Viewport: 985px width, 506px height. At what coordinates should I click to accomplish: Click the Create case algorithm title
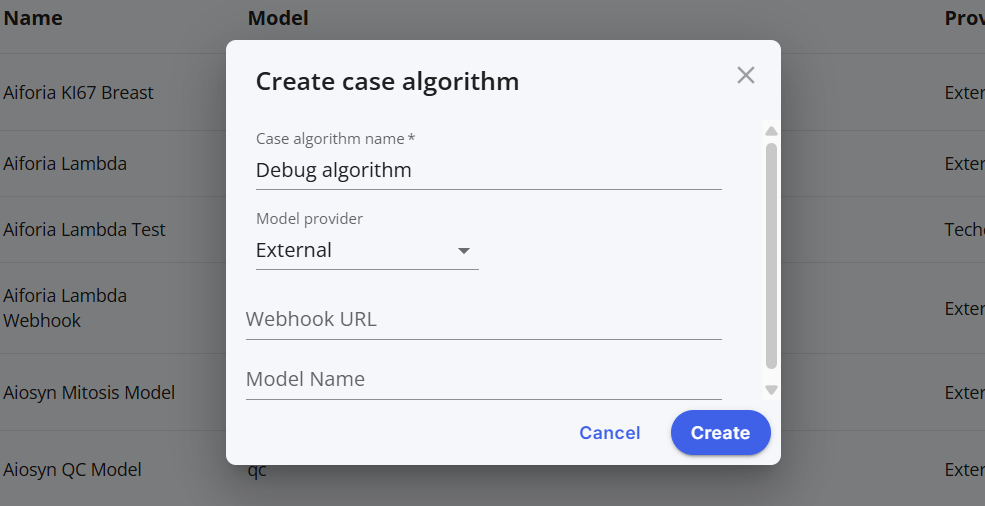(x=387, y=82)
